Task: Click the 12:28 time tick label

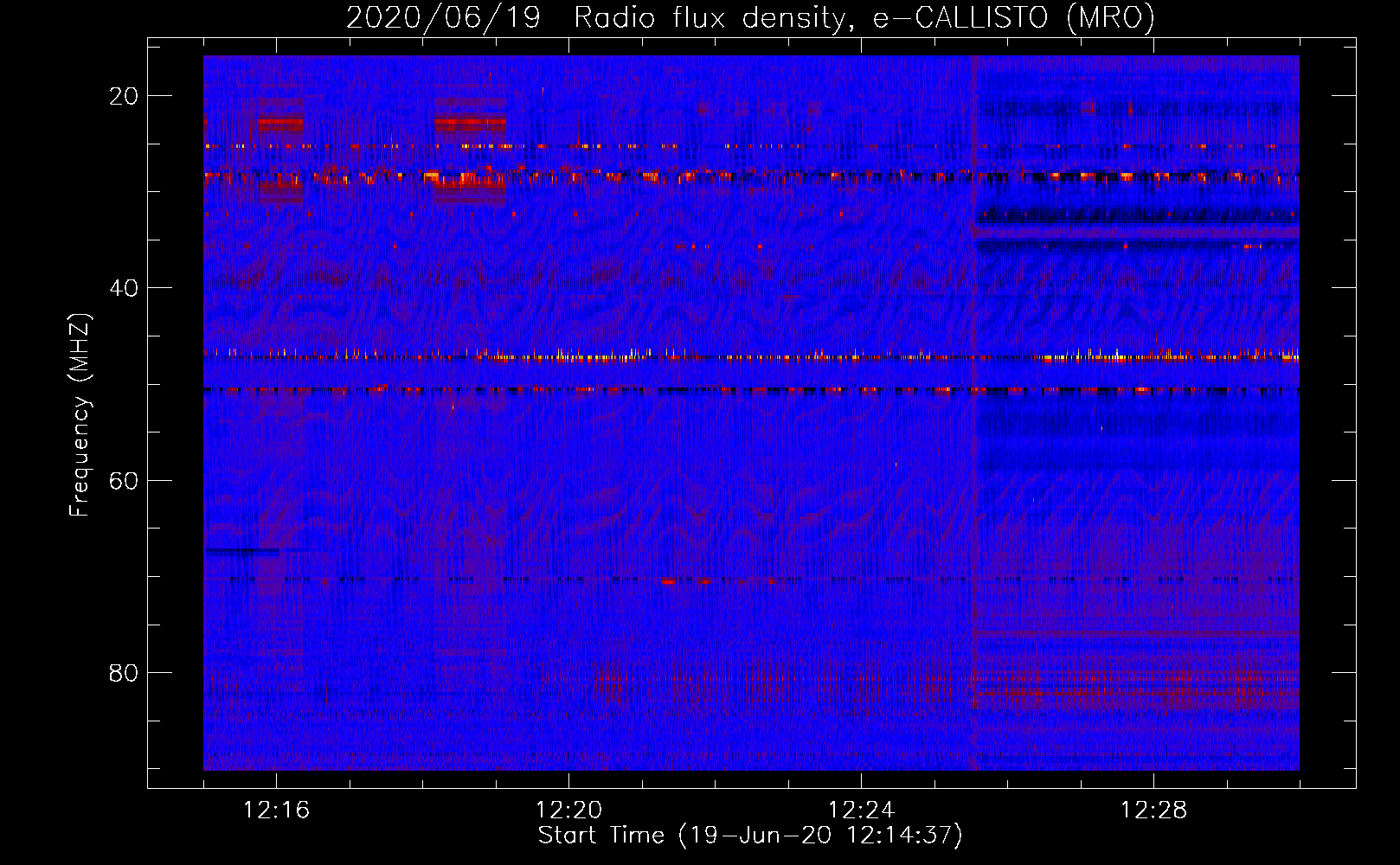Action: coord(1154,811)
